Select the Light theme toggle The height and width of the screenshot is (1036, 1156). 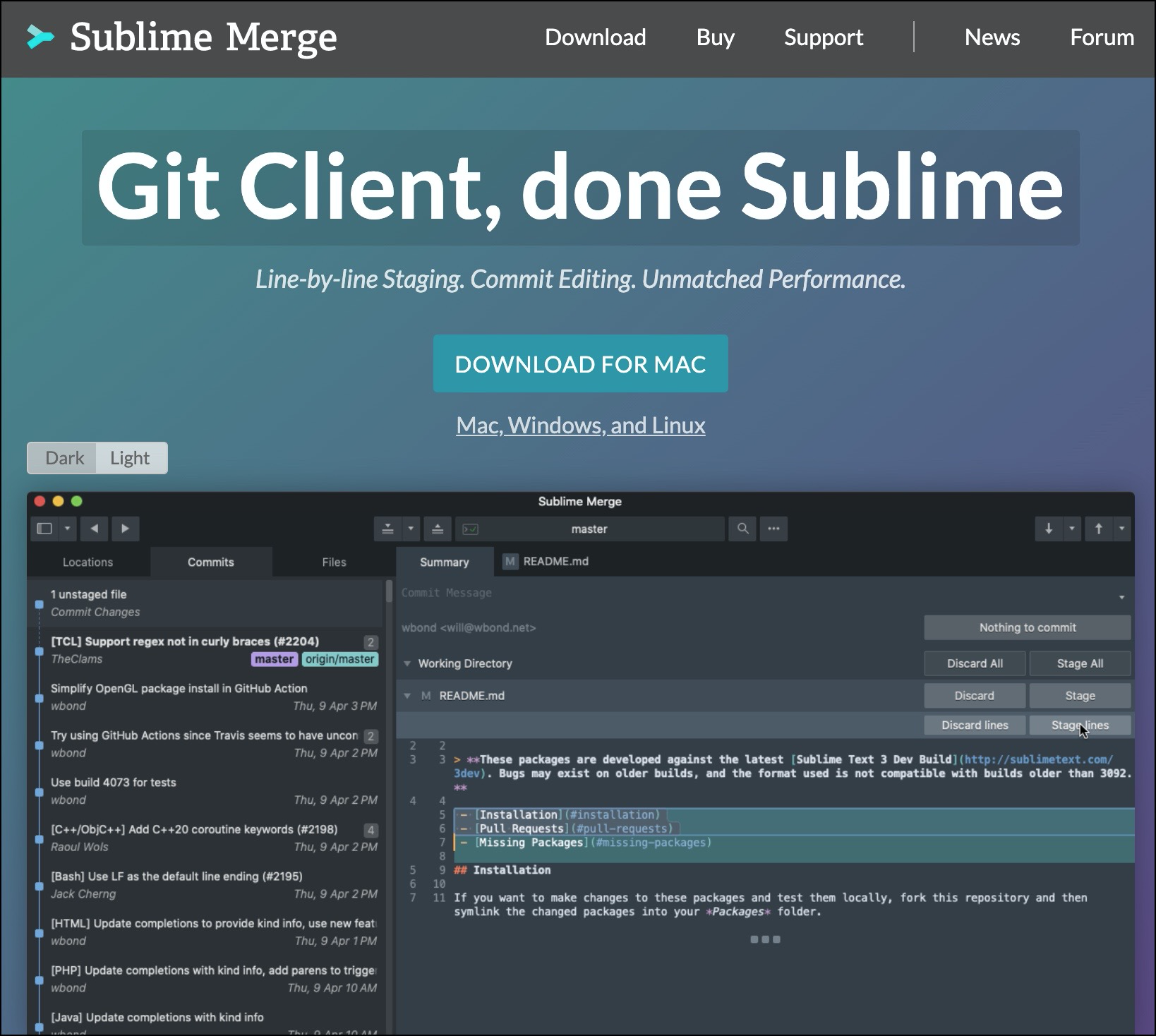(x=130, y=458)
